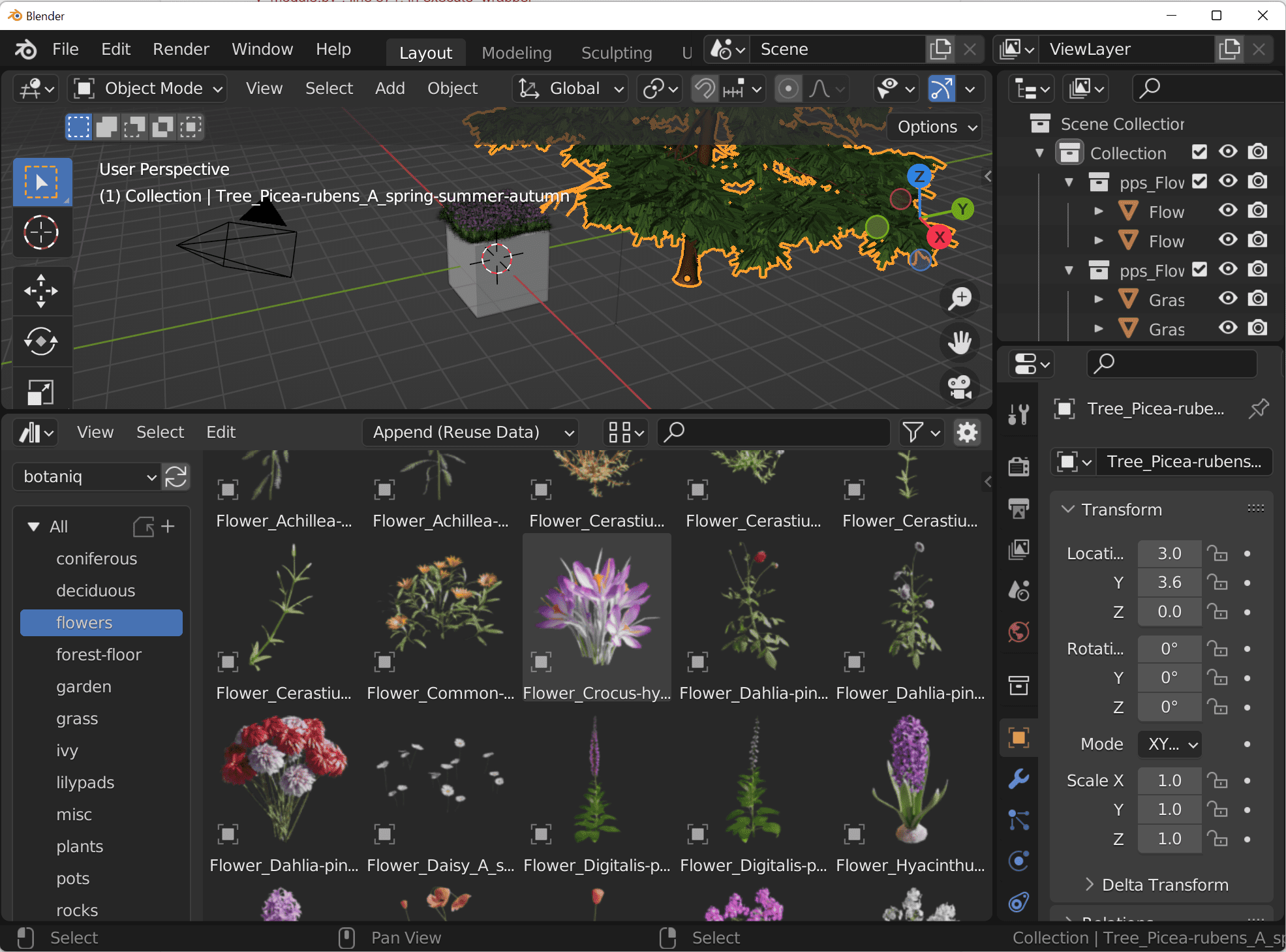Expand second Gras object in outliner
1286x952 pixels.
tap(1099, 328)
